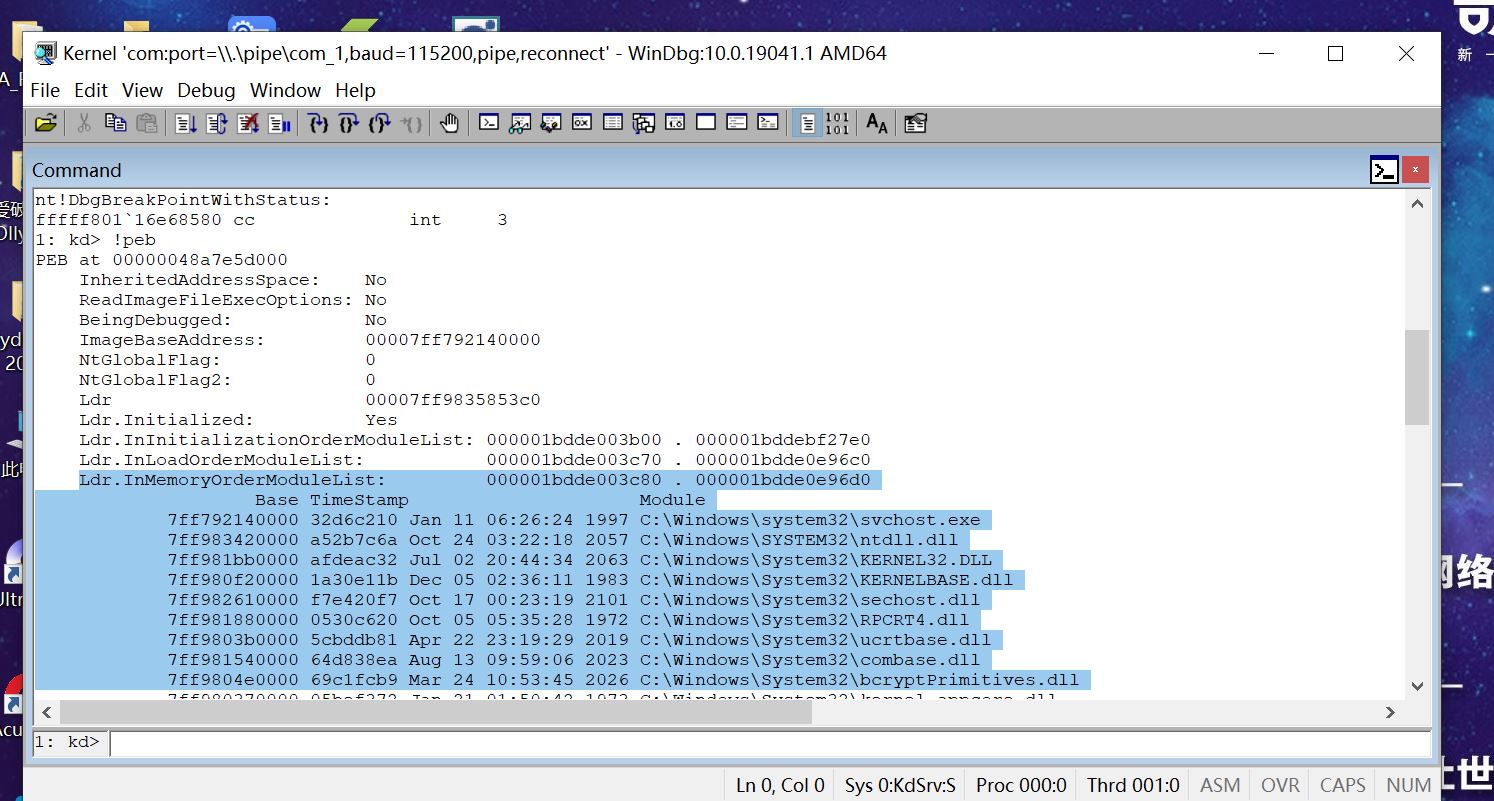1494x801 pixels.
Task: Click the Step Over toolbar icon
Action: click(x=349, y=122)
